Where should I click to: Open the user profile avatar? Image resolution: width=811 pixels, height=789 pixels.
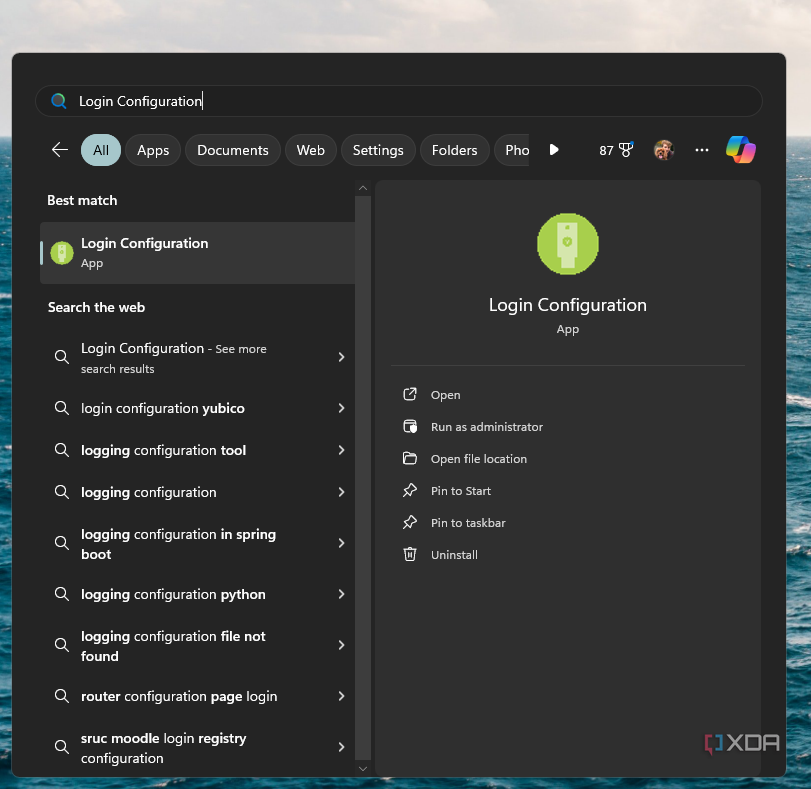click(x=664, y=150)
